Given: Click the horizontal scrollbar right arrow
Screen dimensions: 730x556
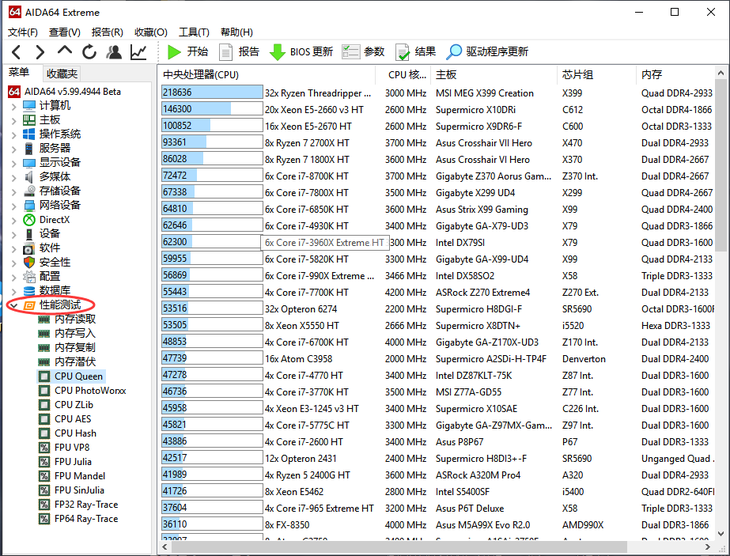Looking at the screenshot, I should pyautogui.click(x=708, y=547).
